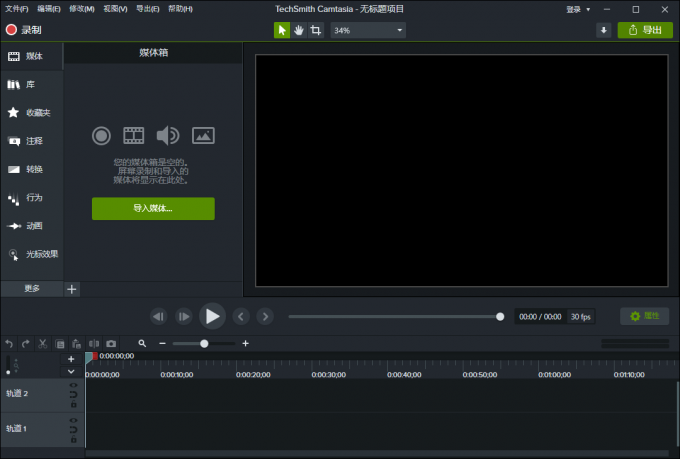Toggle lock on 轨道 1
Screen dimensions: 680x459
(x=73, y=439)
